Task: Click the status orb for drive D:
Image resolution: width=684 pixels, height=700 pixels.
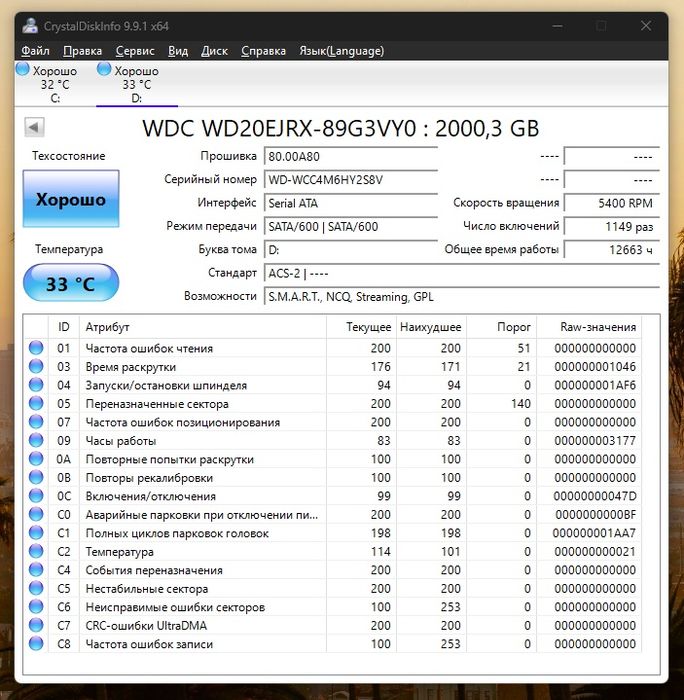Action: (x=104, y=69)
